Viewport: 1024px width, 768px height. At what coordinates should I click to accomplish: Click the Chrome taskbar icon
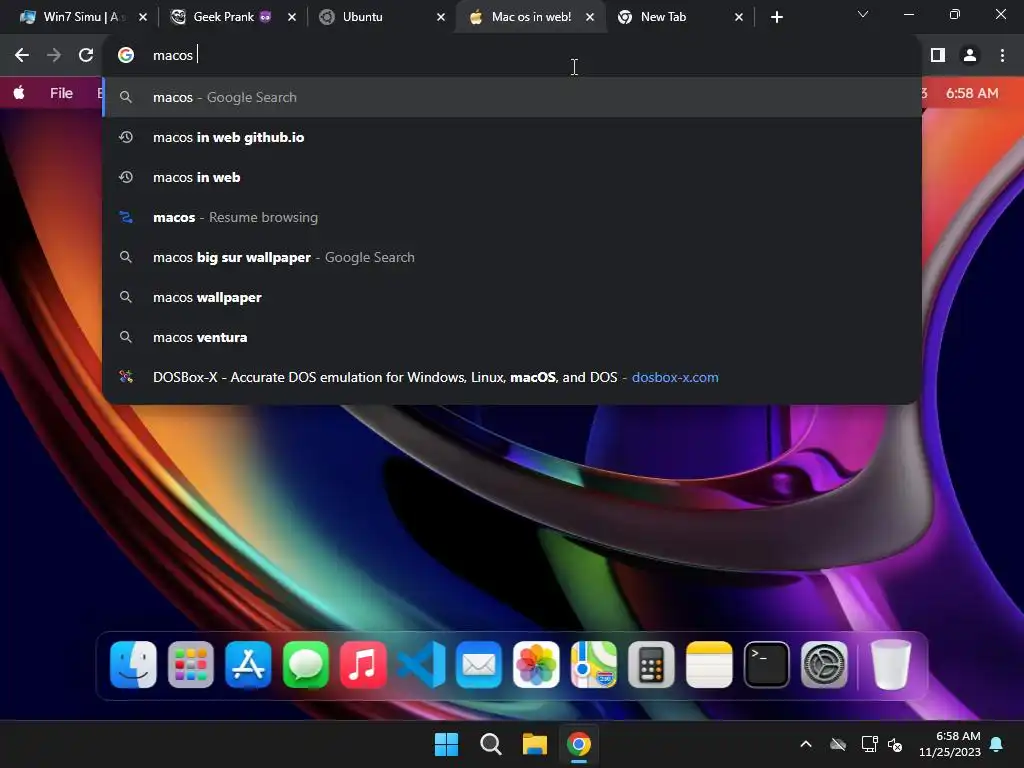click(x=579, y=744)
